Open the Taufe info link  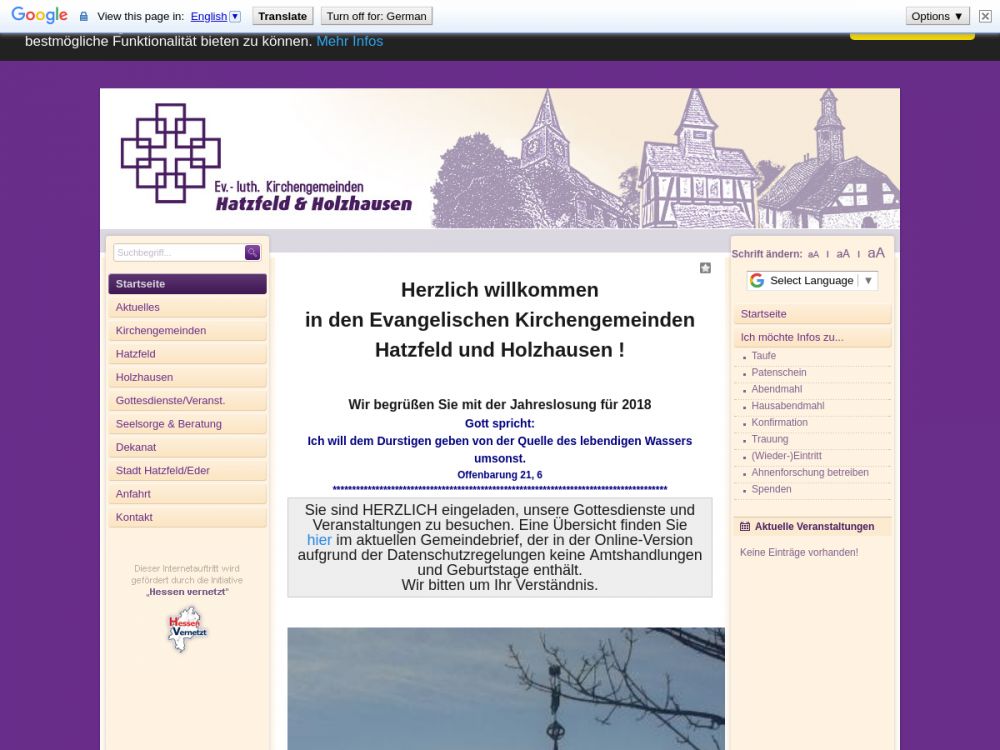click(x=763, y=356)
